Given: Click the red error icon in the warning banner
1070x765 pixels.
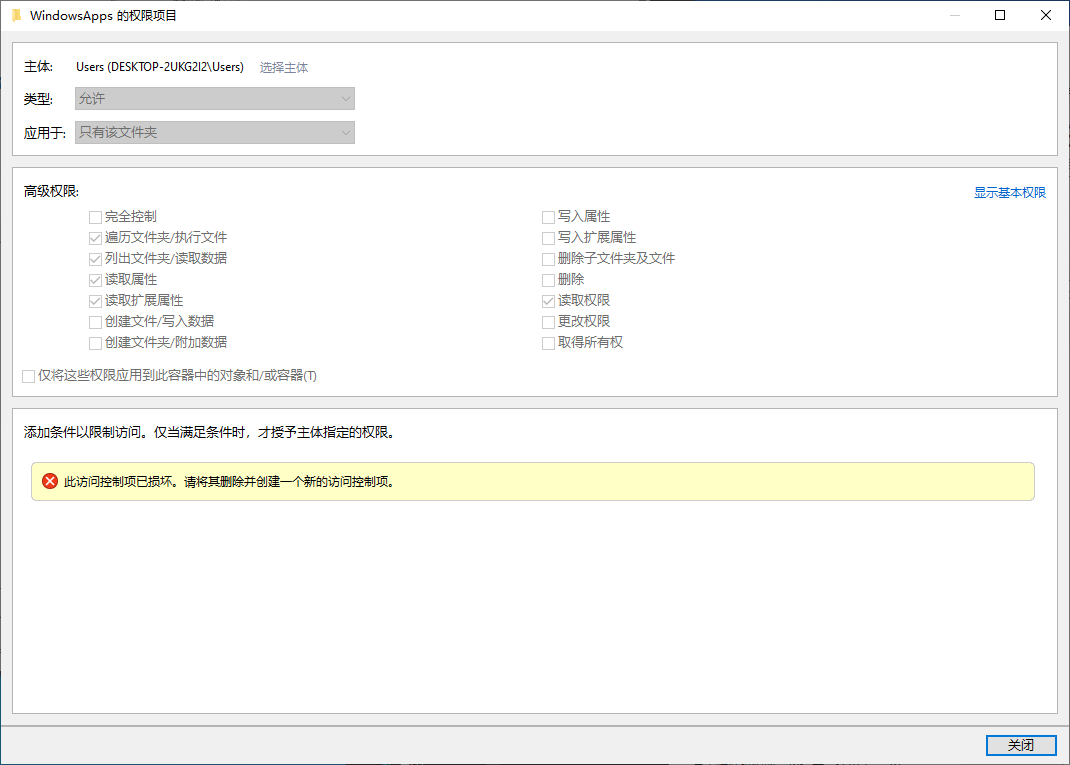Looking at the screenshot, I should tap(50, 481).
